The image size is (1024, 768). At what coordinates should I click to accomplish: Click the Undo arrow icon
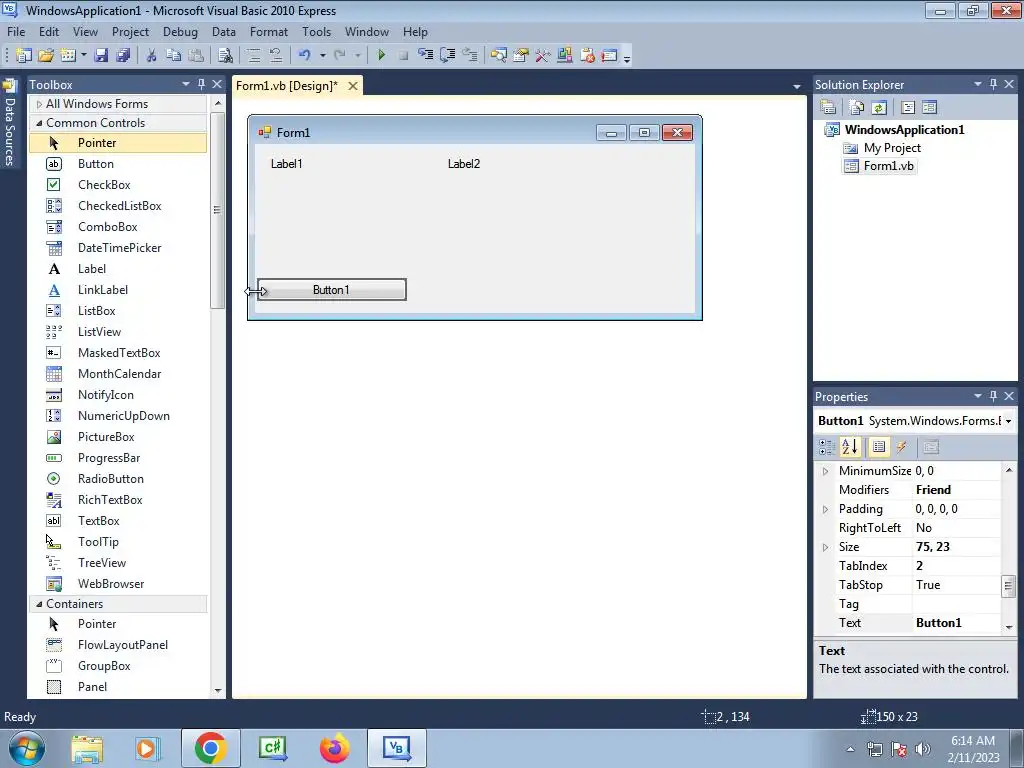pos(304,56)
